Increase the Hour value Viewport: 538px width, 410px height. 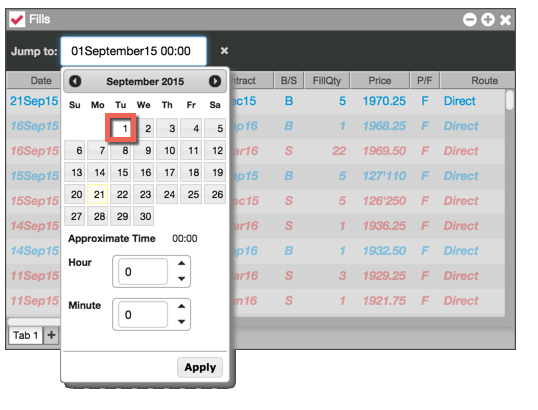(182, 263)
